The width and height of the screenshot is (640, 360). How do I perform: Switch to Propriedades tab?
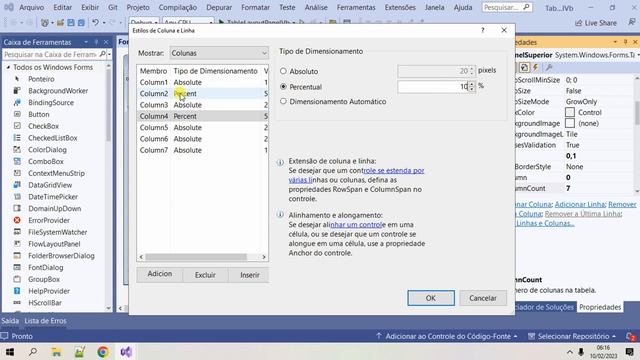coord(600,307)
